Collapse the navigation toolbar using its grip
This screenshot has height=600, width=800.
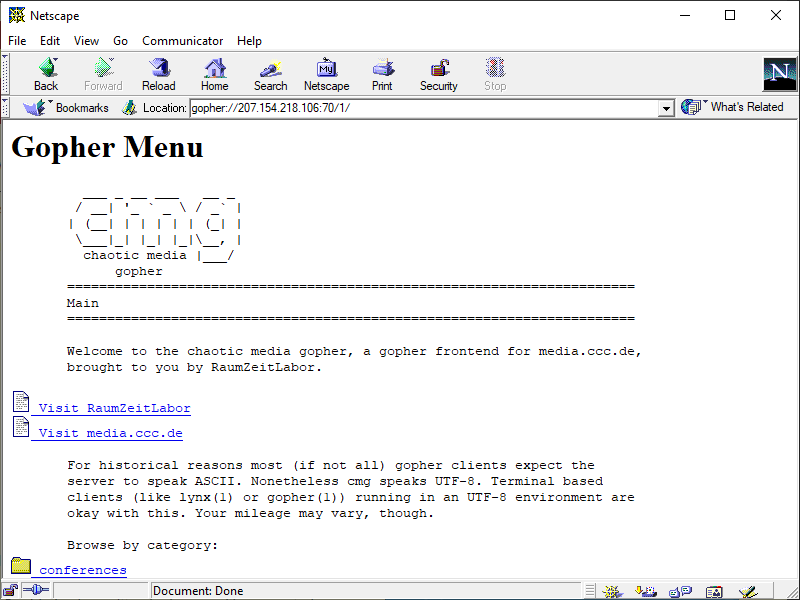5,74
